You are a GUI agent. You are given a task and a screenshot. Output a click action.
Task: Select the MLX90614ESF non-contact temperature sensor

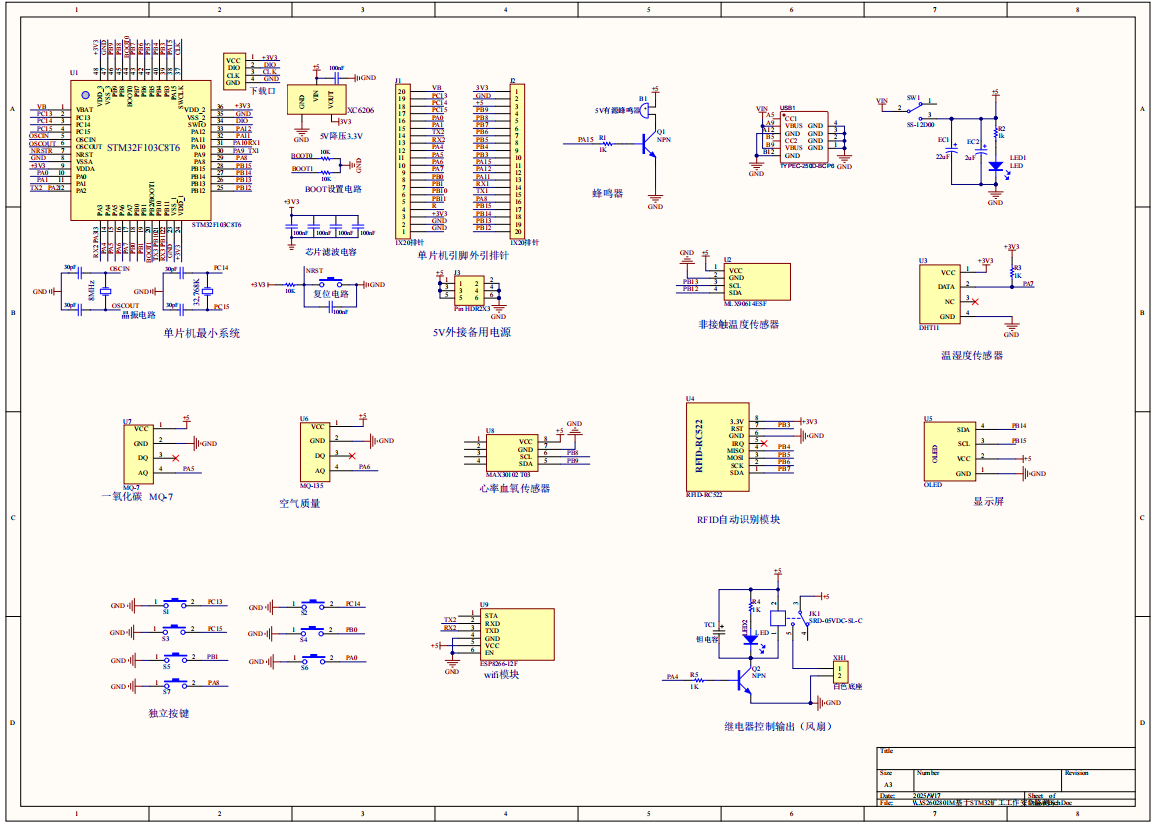pyautogui.click(x=755, y=280)
